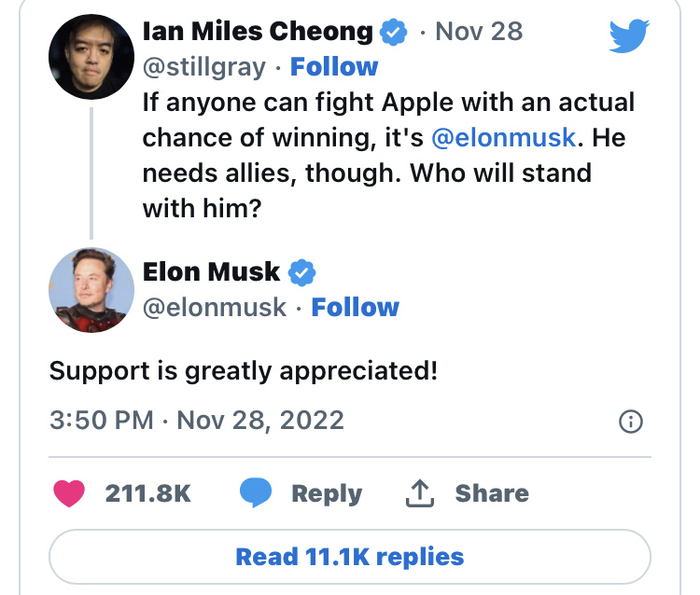Follow the @elonmusk account
Viewport: 700px width, 595px height.
pyautogui.click(x=355, y=307)
